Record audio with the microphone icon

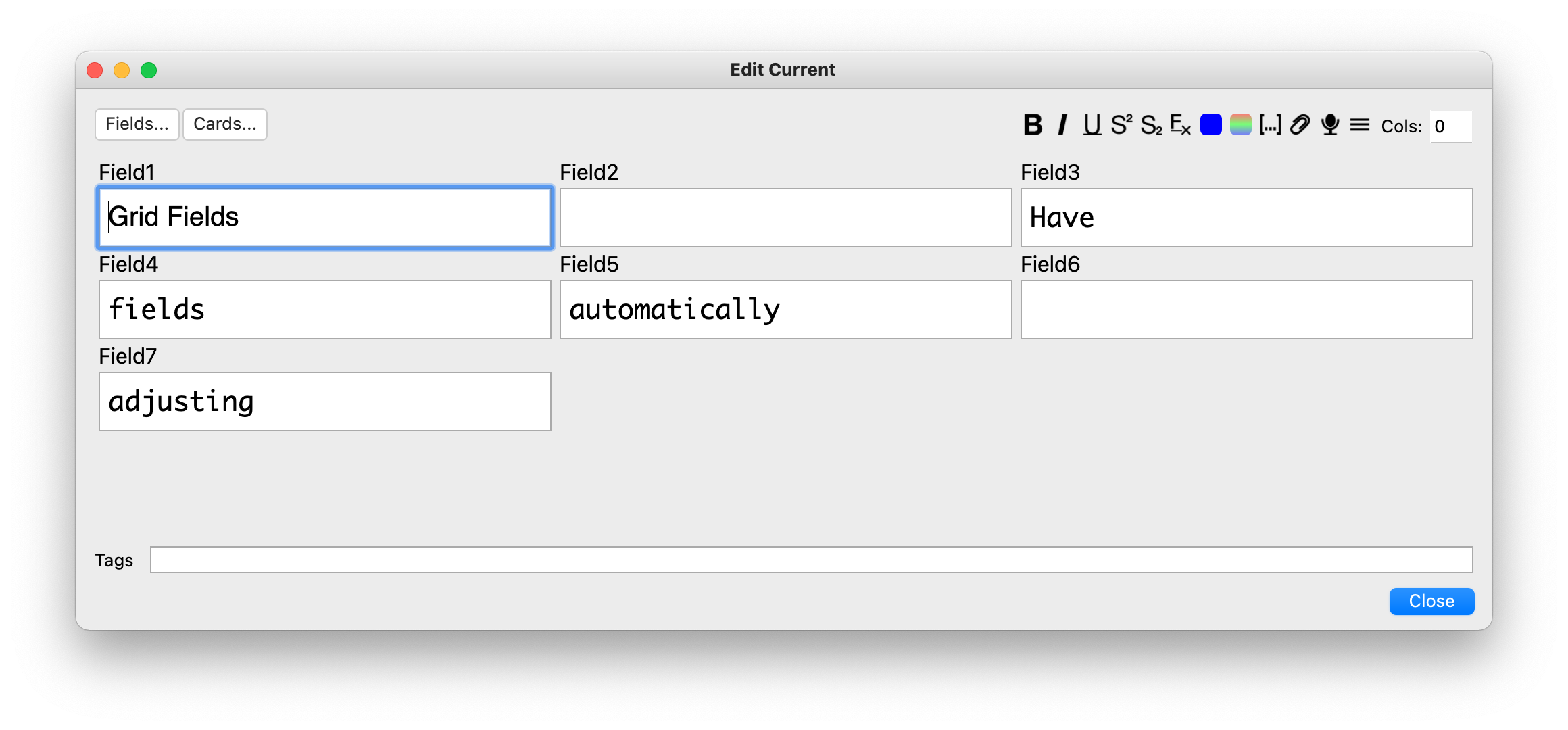pyautogui.click(x=1330, y=125)
